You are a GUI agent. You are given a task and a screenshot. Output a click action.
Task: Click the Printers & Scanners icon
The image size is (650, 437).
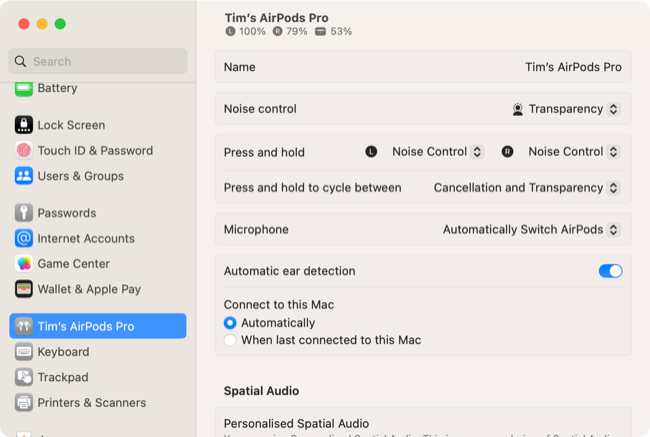pos(24,403)
